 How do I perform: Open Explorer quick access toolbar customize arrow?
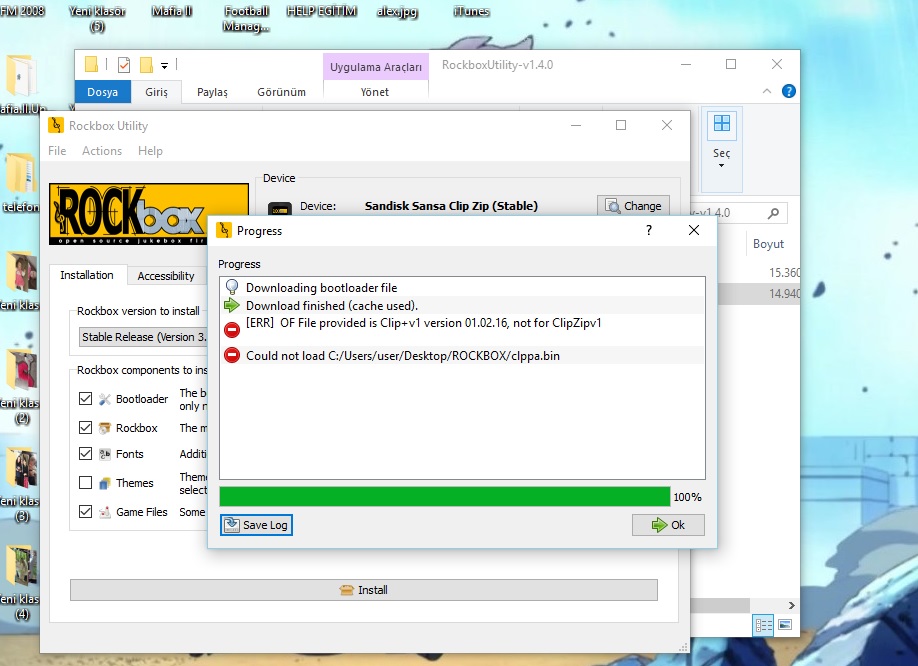point(165,66)
